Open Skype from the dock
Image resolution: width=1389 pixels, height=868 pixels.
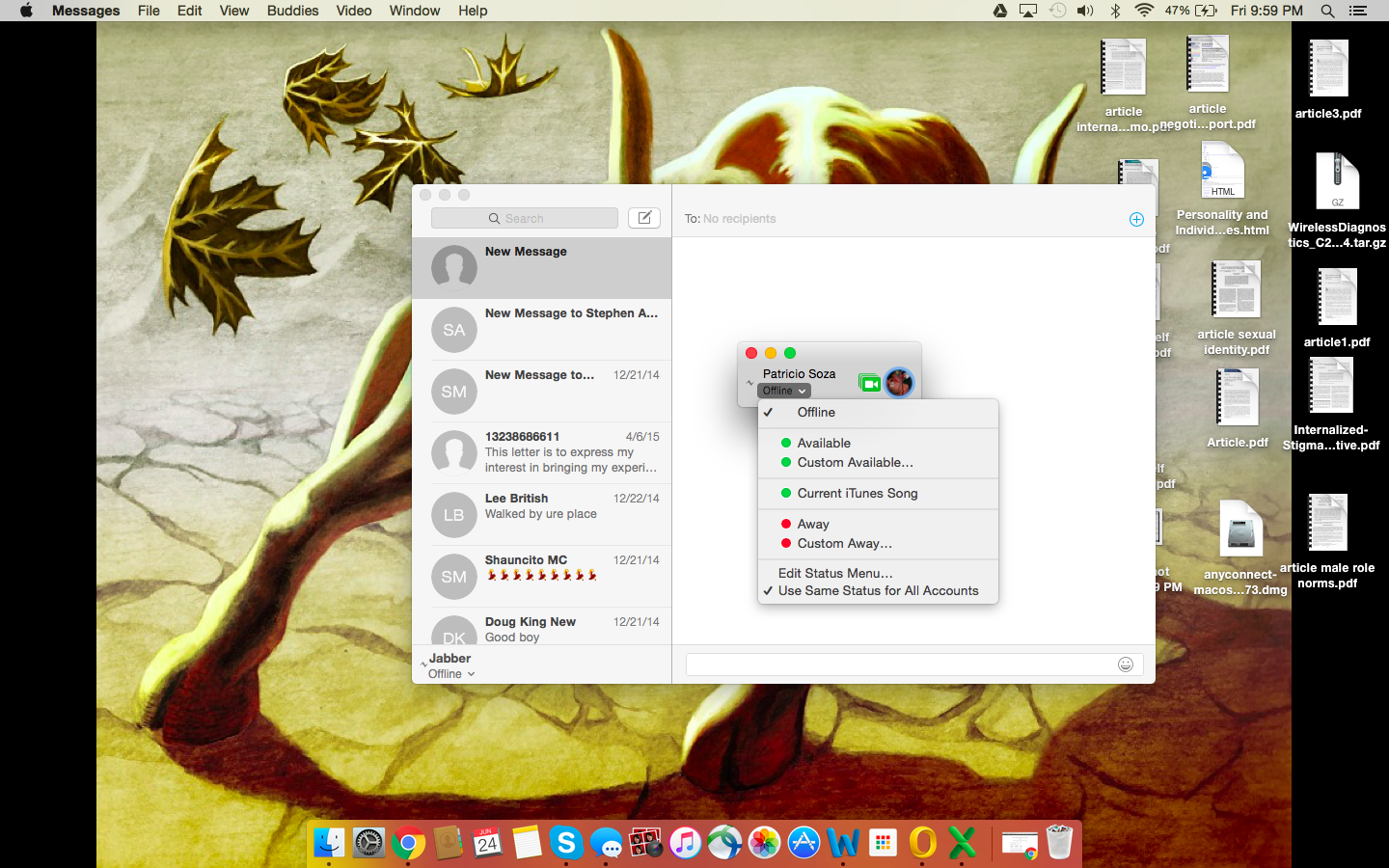tap(566, 843)
